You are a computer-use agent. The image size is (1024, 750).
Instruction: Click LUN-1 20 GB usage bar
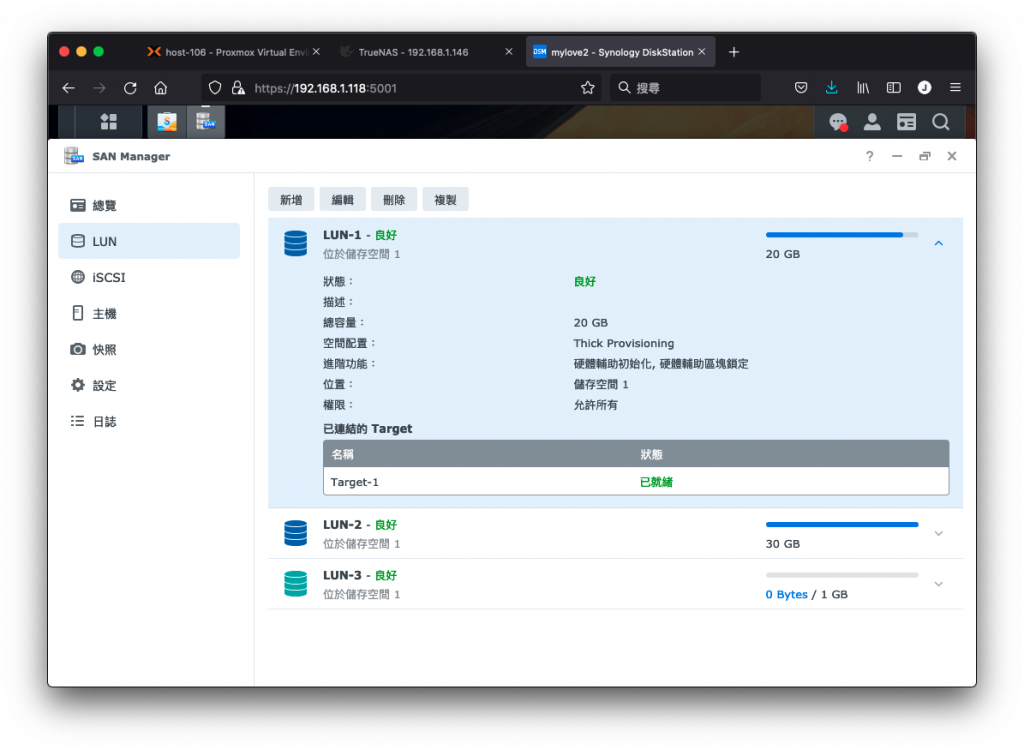[x=842, y=235]
